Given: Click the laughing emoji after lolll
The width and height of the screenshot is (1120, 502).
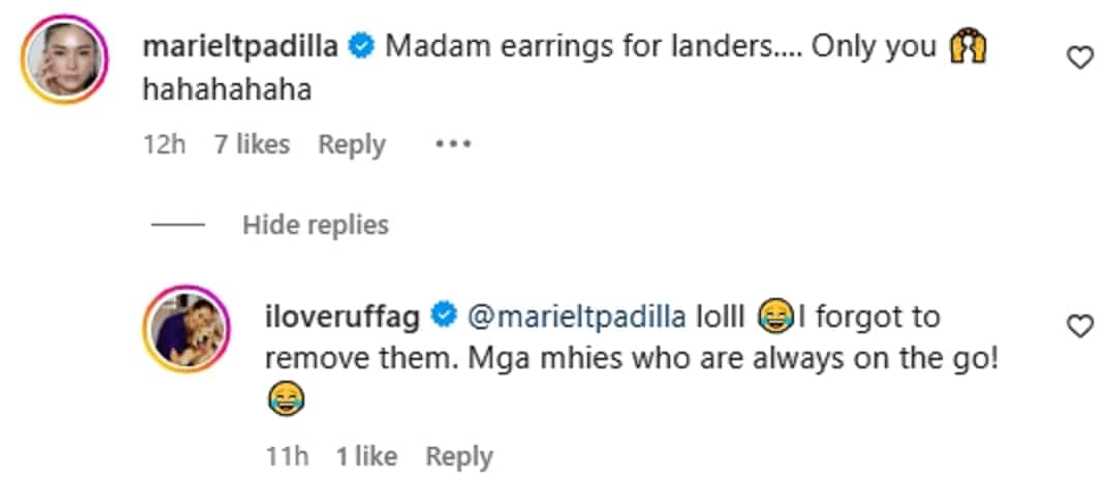Looking at the screenshot, I should click(778, 317).
